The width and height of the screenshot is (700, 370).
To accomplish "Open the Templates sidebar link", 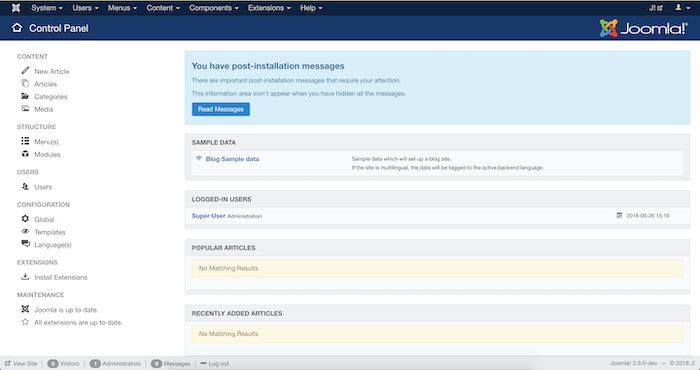I will (50, 232).
